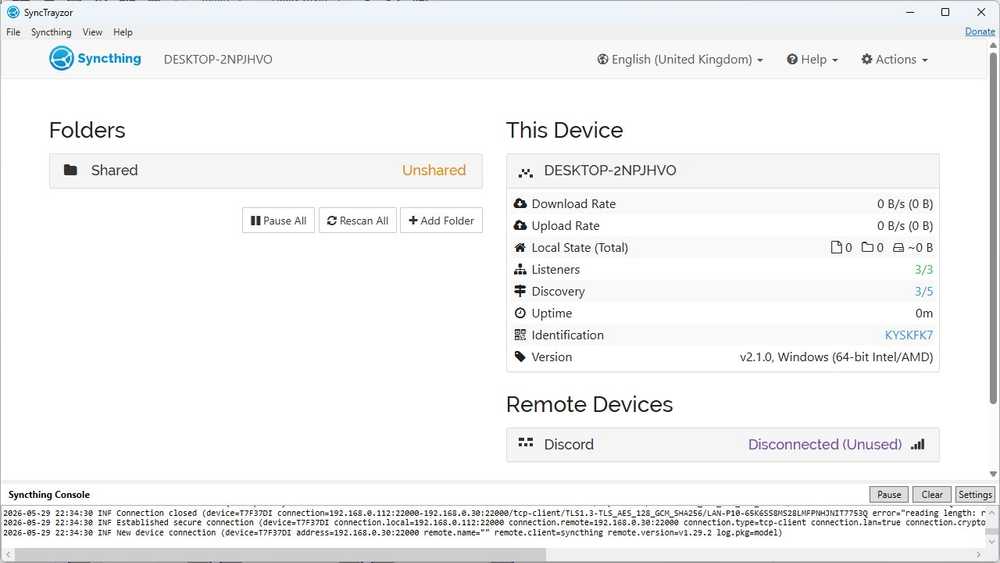1000x563 pixels.
Task: Maximize the SyncTrayzor window
Action: pyautogui.click(x=945, y=12)
